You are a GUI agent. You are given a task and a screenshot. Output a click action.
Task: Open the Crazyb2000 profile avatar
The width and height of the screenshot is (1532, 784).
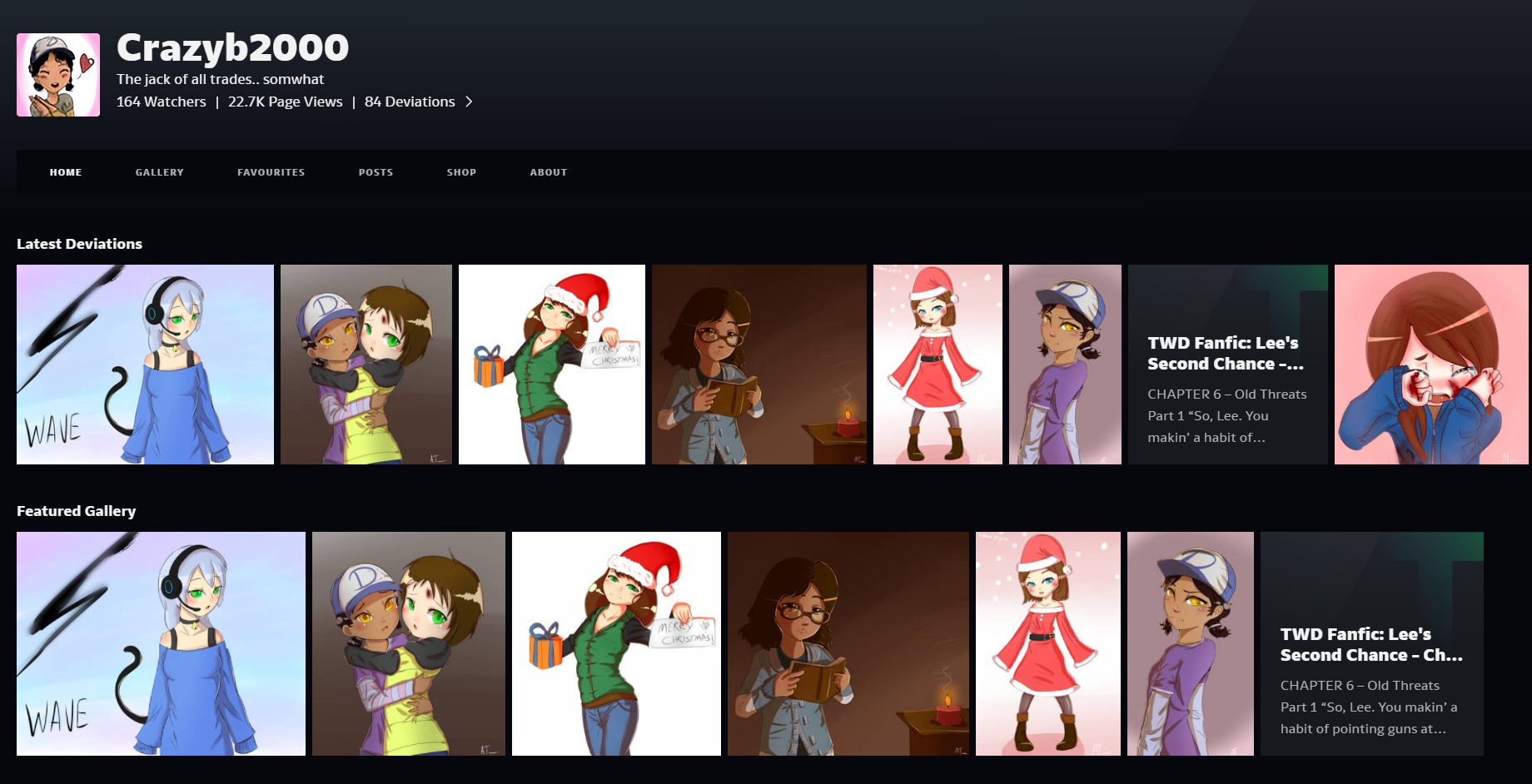click(x=58, y=75)
